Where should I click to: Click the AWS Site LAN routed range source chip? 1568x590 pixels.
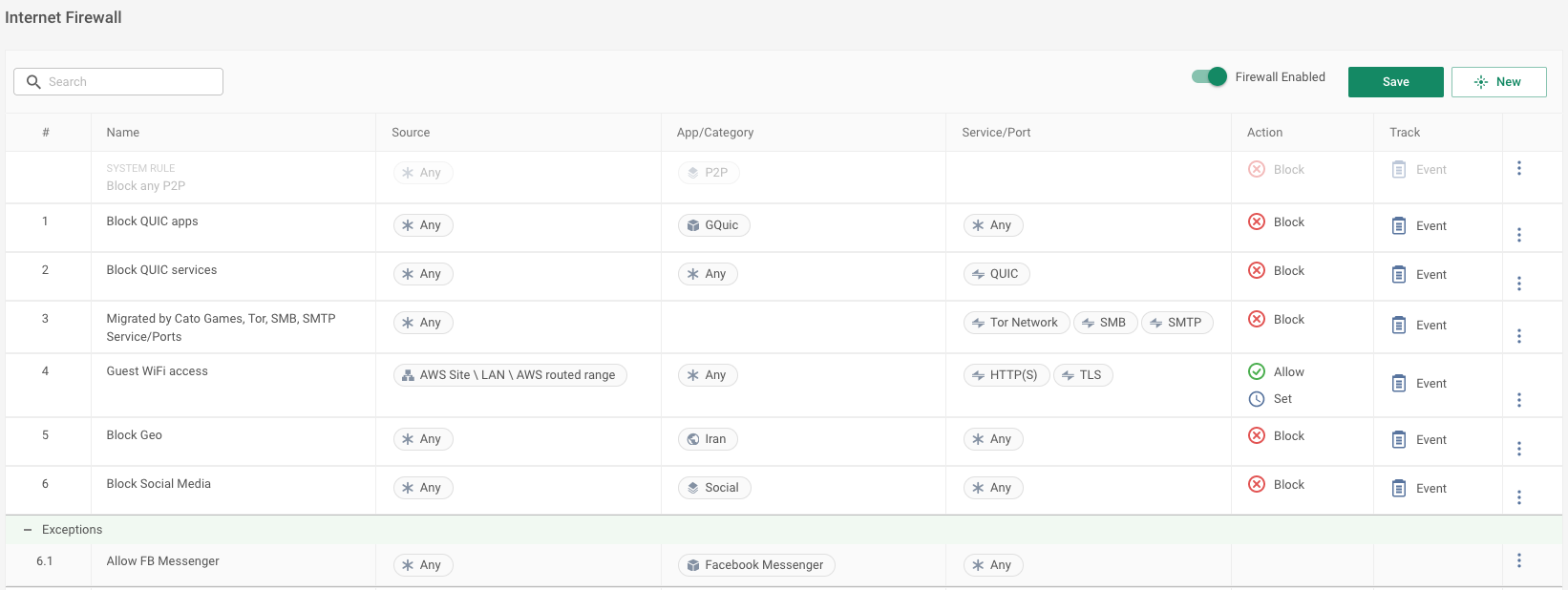[510, 375]
